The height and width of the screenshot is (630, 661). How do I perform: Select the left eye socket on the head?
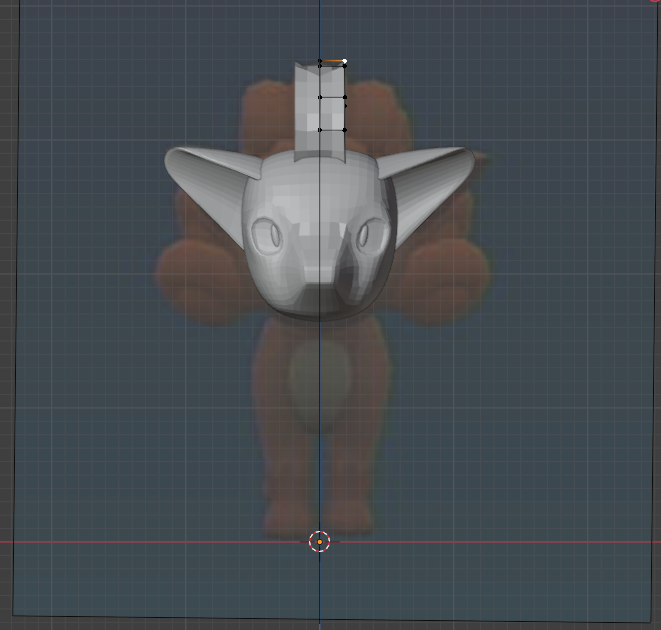pos(267,235)
